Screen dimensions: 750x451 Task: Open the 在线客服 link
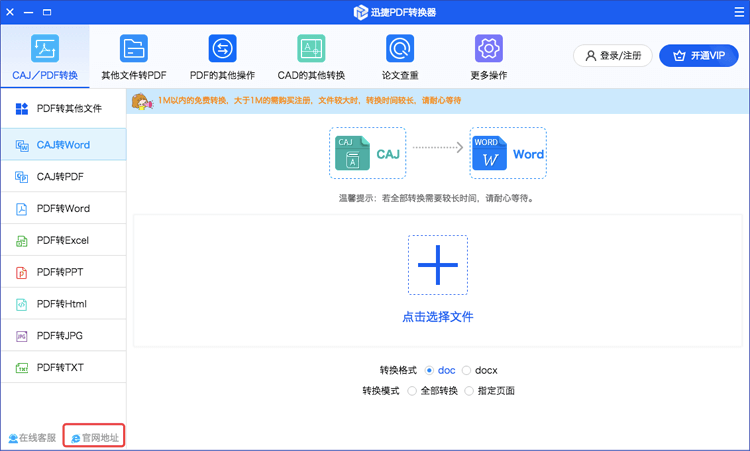tap(32, 438)
